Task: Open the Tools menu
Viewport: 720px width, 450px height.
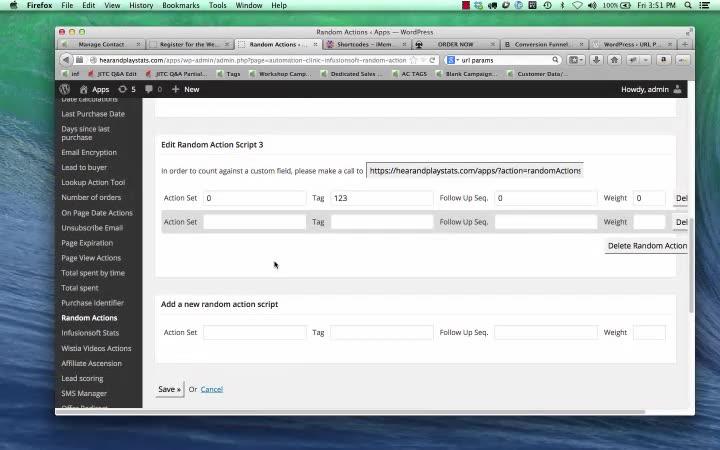Action: pyautogui.click(x=217, y=6)
